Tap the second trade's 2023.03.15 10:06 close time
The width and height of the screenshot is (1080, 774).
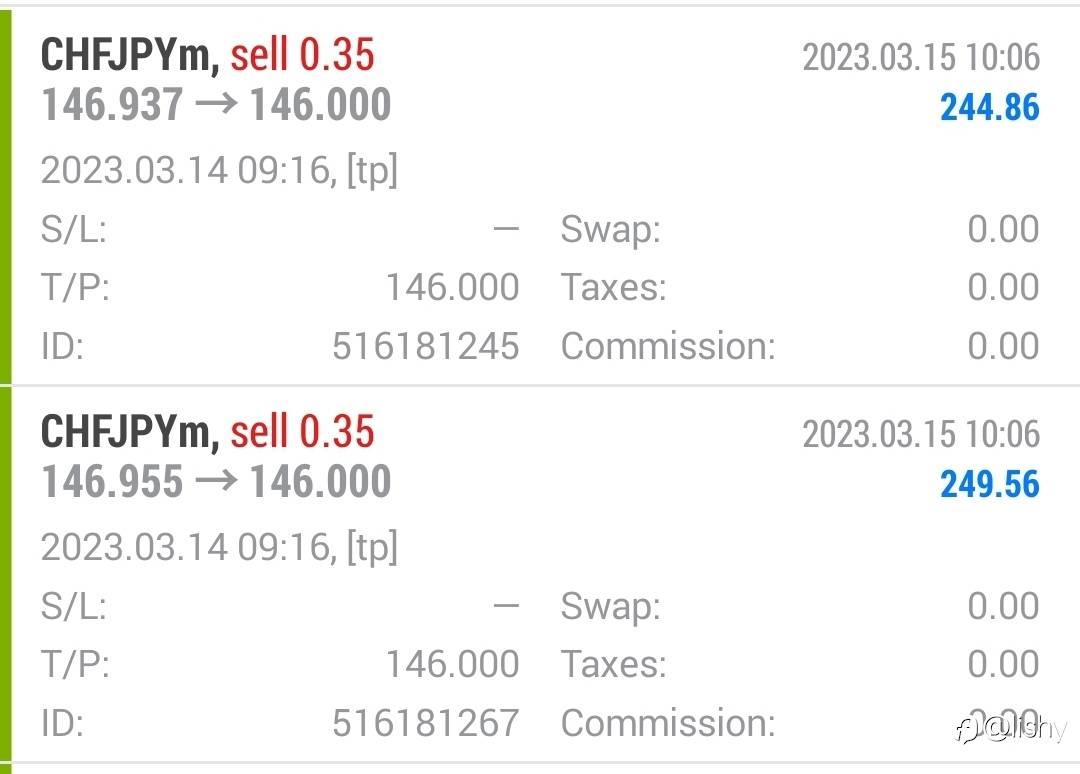[920, 434]
